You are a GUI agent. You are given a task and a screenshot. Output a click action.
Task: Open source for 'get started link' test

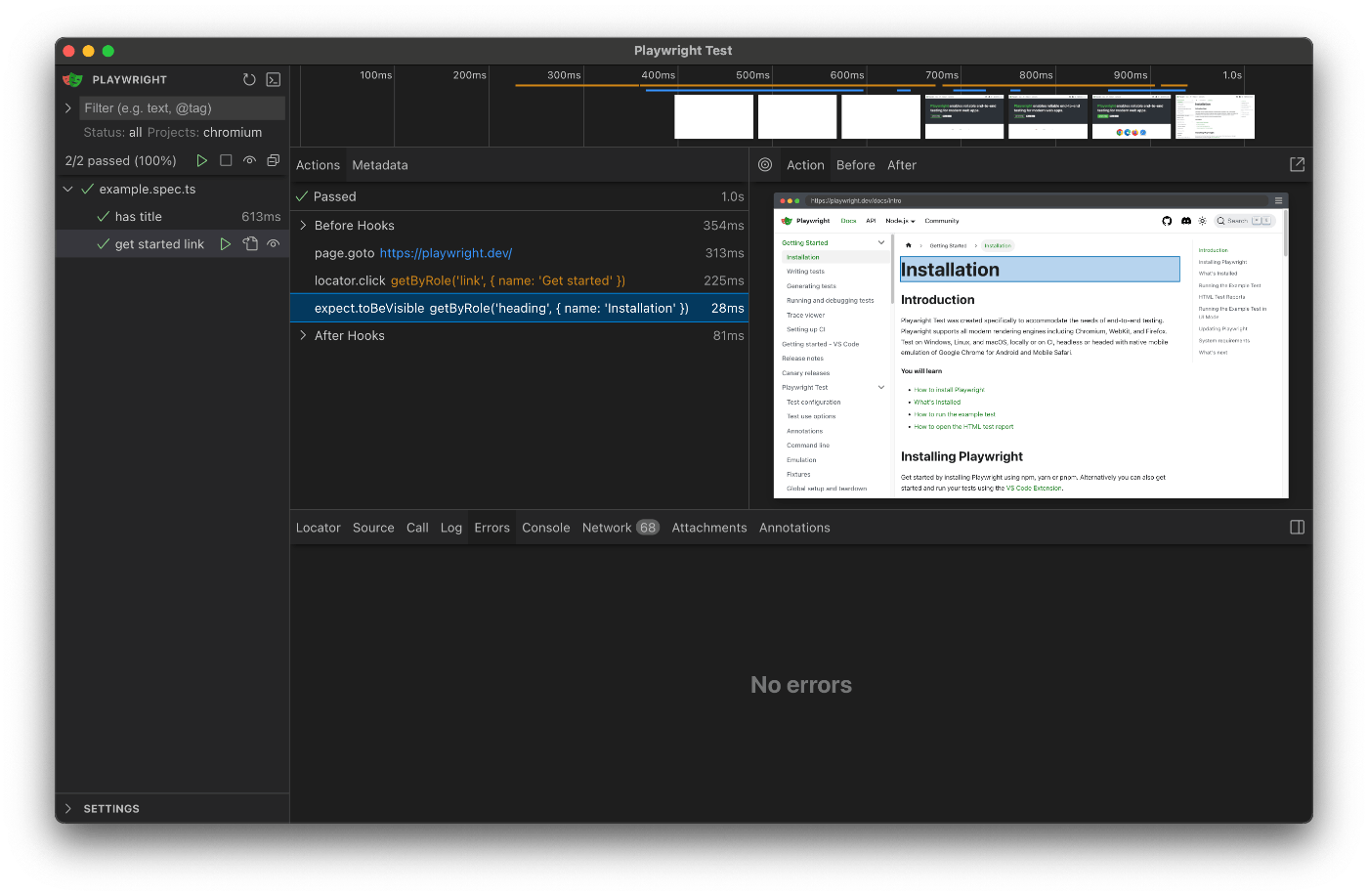tap(250, 244)
